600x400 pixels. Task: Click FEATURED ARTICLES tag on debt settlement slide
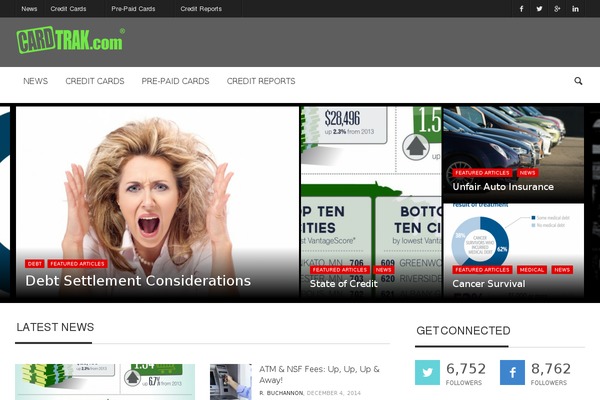[x=77, y=264]
